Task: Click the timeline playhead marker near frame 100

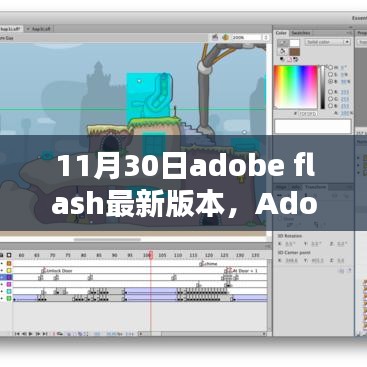Action: point(151,255)
